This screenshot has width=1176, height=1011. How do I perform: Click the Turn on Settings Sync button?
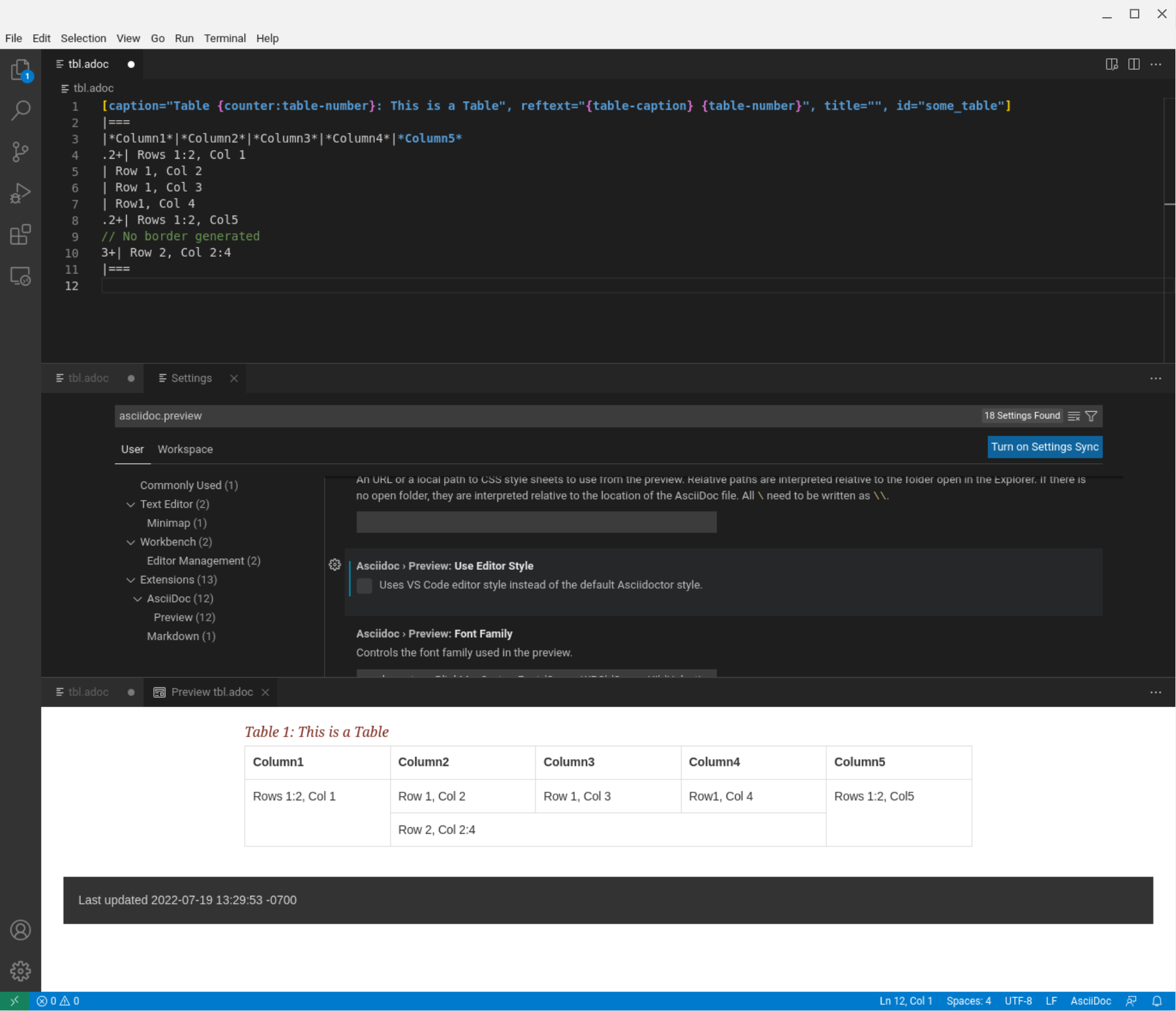(x=1045, y=447)
